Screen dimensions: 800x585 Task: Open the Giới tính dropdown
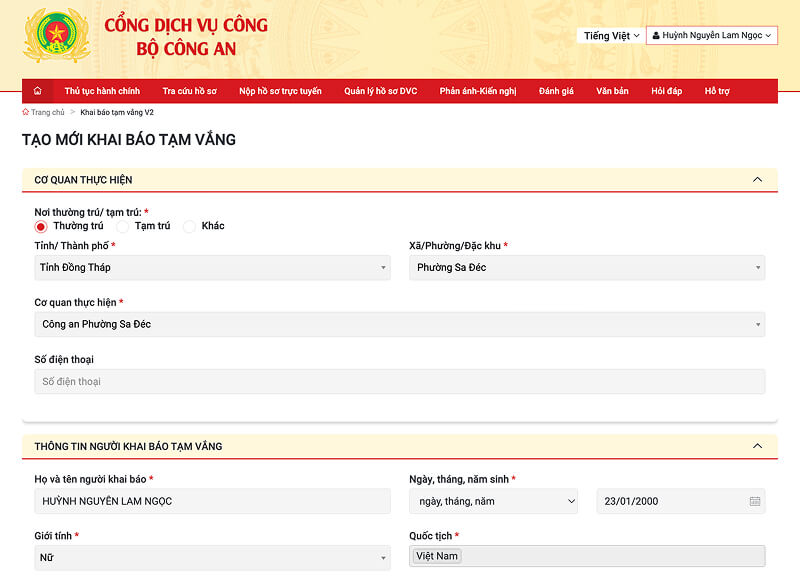pyautogui.click(x=212, y=558)
